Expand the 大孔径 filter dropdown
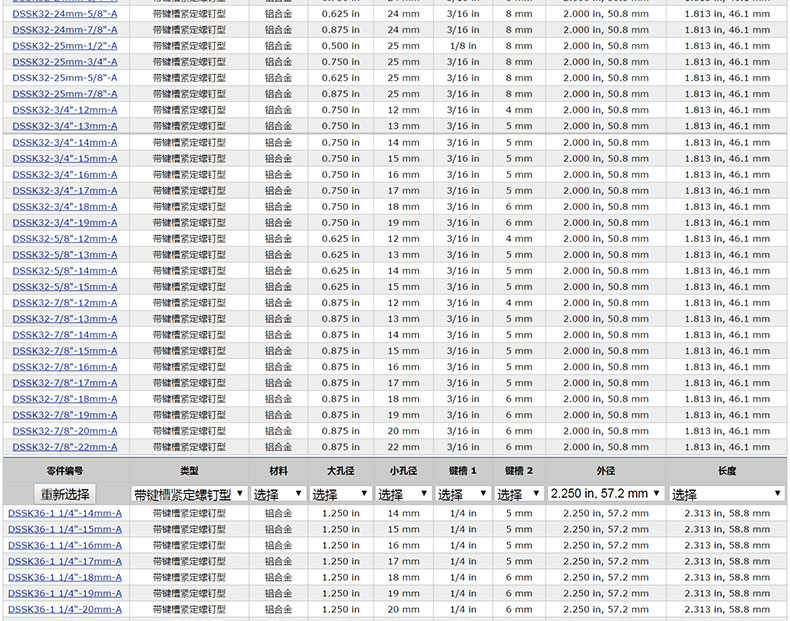The width and height of the screenshot is (790, 621). pos(339,494)
